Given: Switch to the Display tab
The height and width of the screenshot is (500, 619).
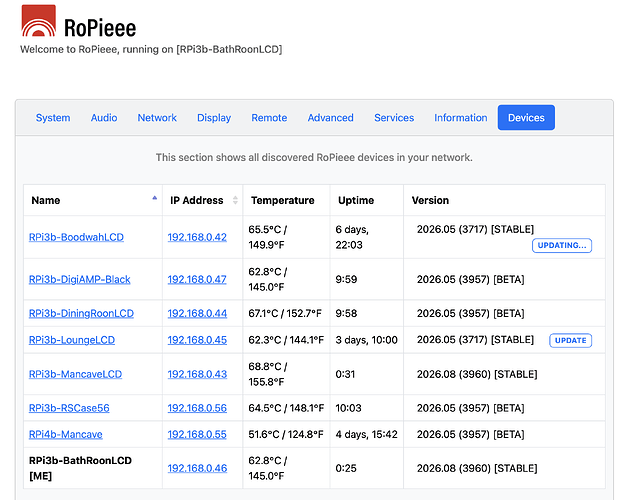Looking at the screenshot, I should pyautogui.click(x=214, y=118).
